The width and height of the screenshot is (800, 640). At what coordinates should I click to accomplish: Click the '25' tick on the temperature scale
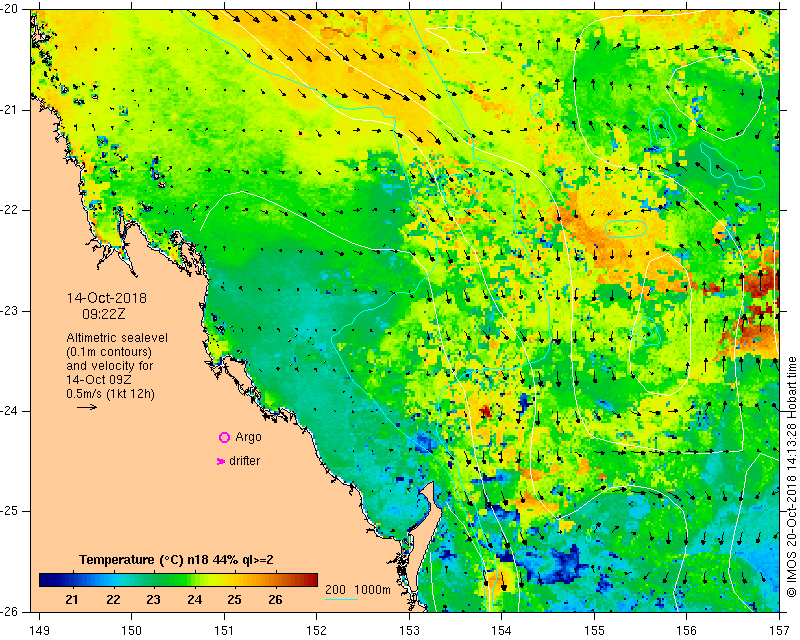coord(234,600)
